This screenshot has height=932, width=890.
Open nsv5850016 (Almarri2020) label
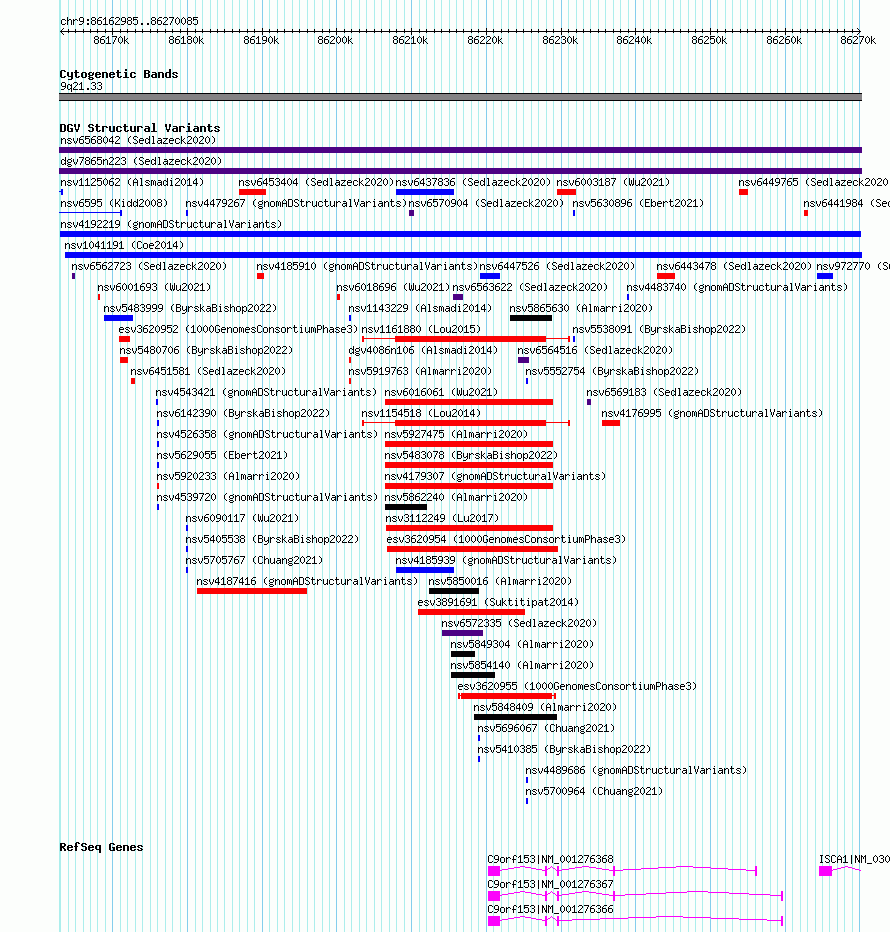pos(500,581)
